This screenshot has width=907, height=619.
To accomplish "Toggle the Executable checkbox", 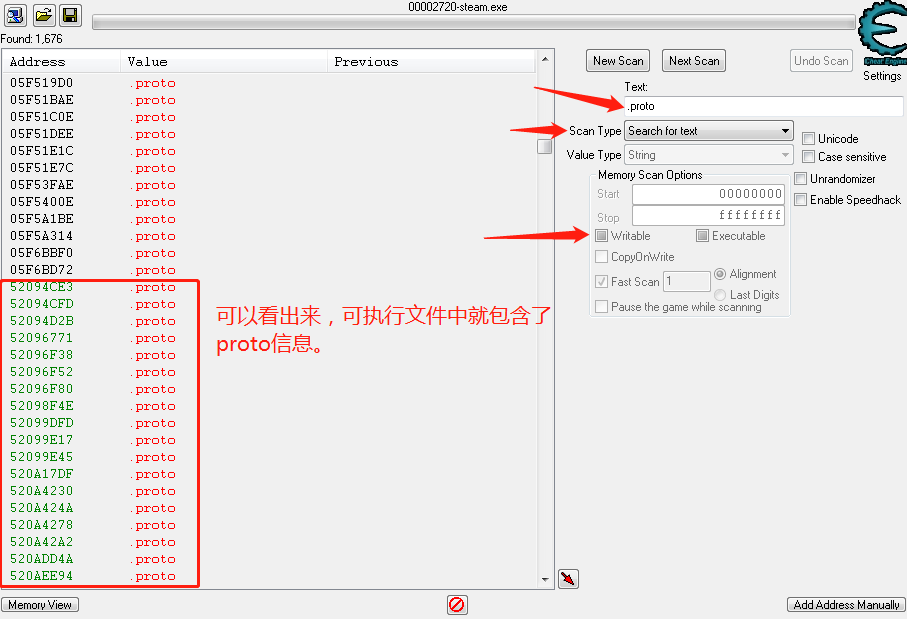I will pos(702,235).
